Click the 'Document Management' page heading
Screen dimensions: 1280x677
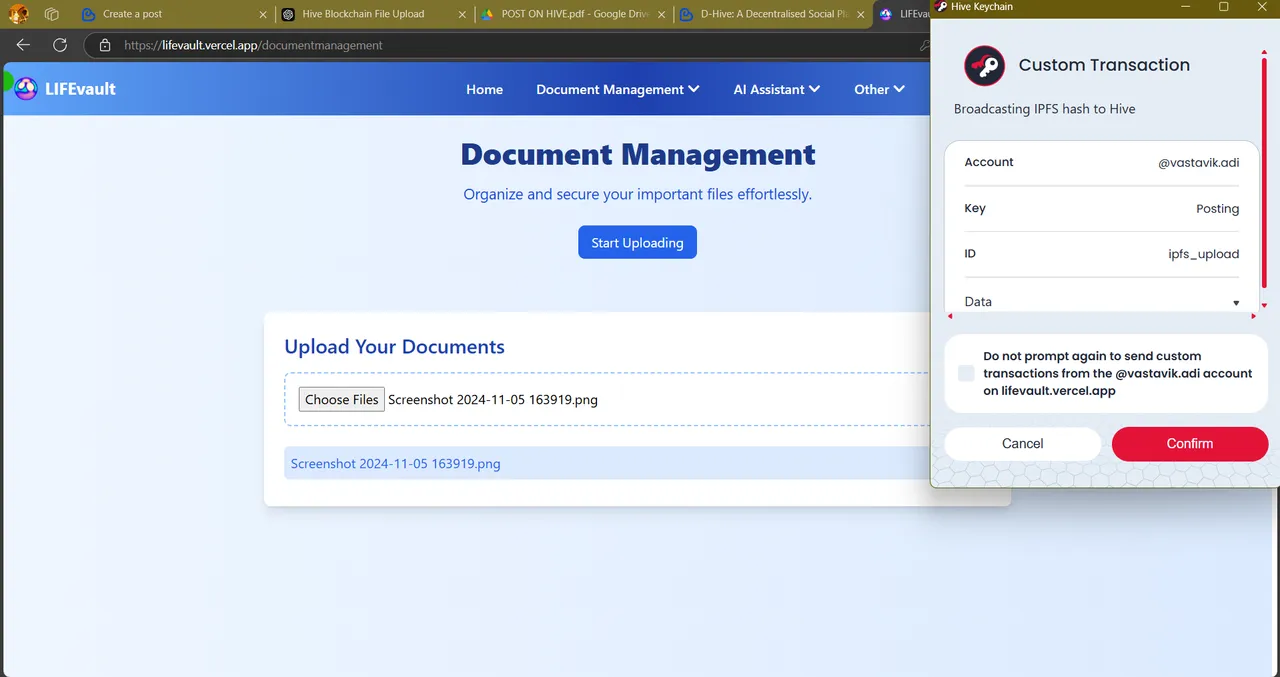(638, 155)
